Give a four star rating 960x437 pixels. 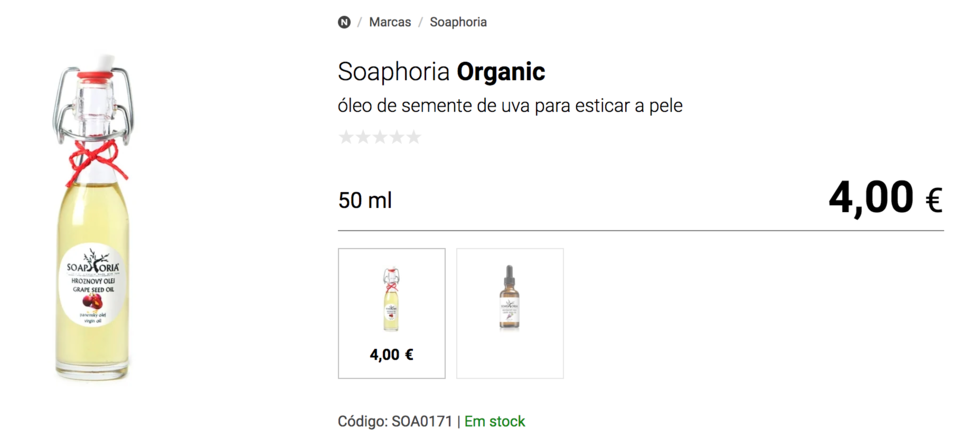point(397,137)
